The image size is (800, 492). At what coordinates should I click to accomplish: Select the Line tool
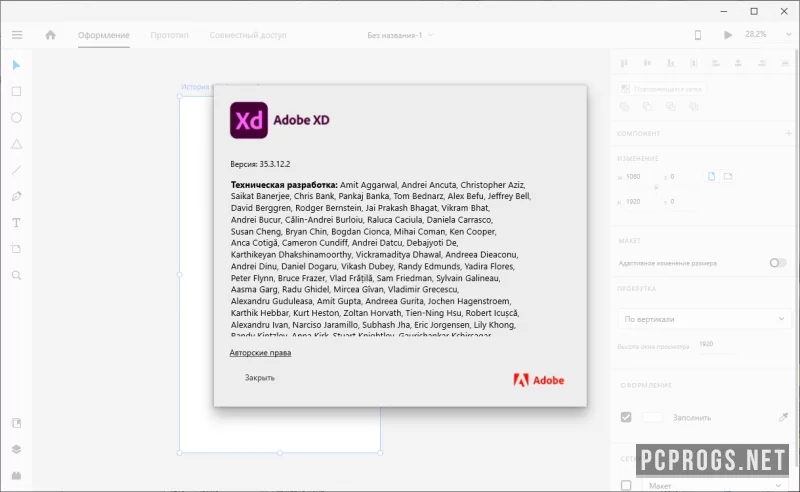pos(16,170)
